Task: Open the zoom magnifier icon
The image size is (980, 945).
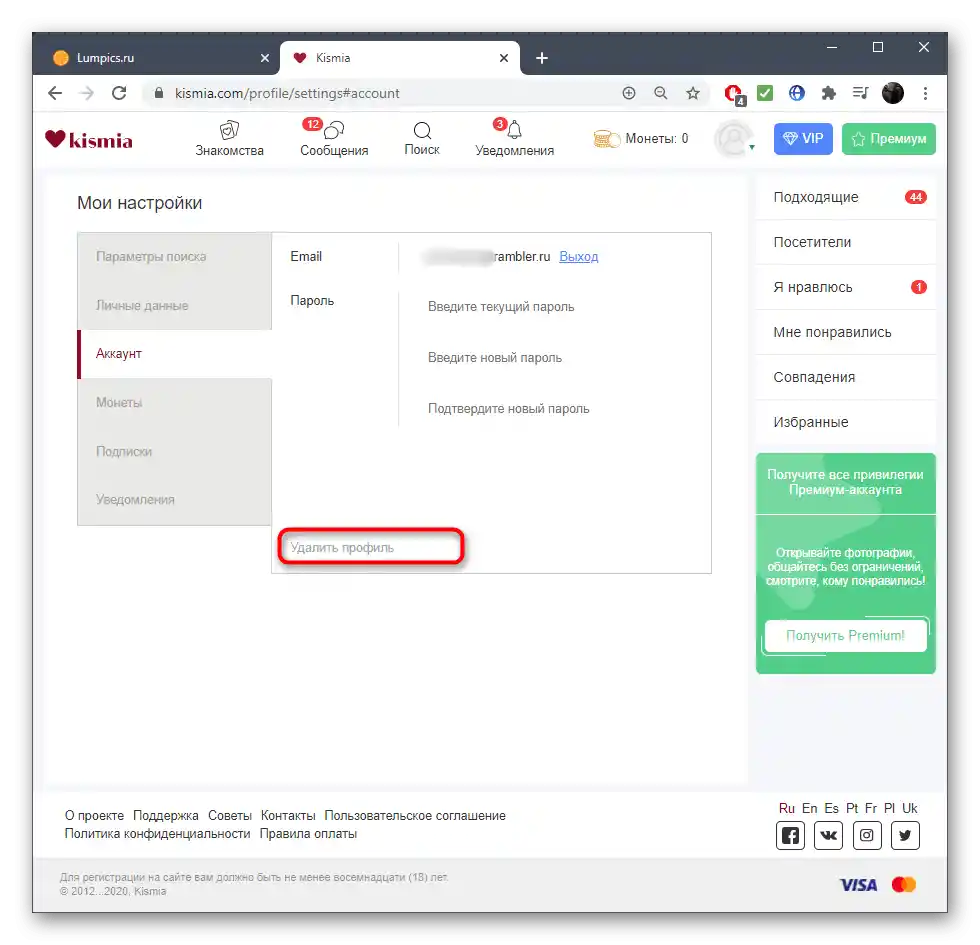Action: pyautogui.click(x=661, y=93)
